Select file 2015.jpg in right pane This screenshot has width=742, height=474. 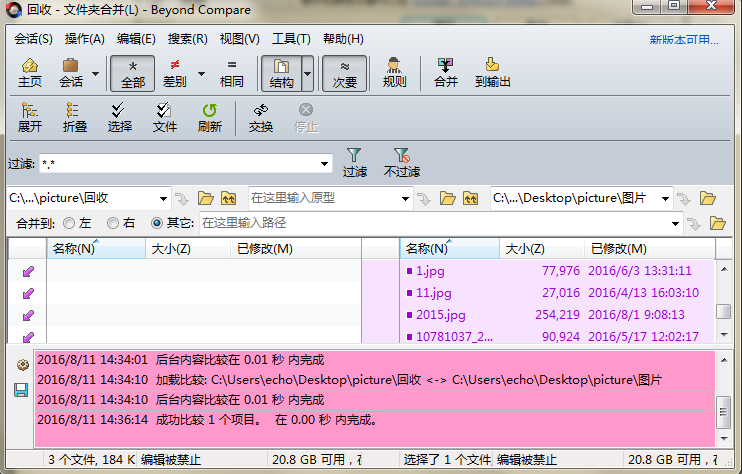point(557,315)
